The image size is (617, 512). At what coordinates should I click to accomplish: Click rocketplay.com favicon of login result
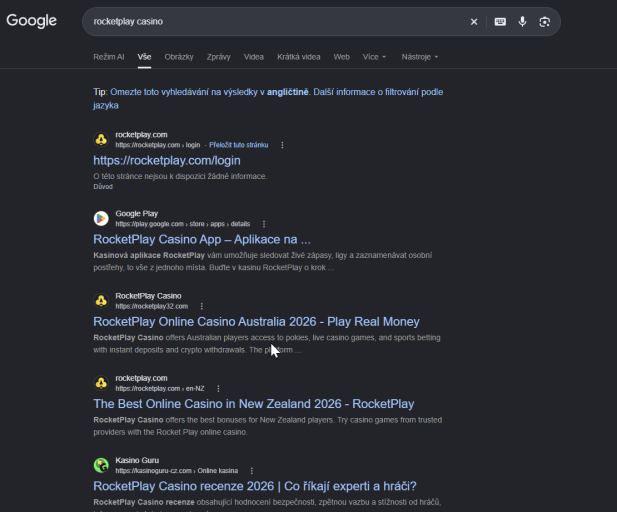click(101, 139)
